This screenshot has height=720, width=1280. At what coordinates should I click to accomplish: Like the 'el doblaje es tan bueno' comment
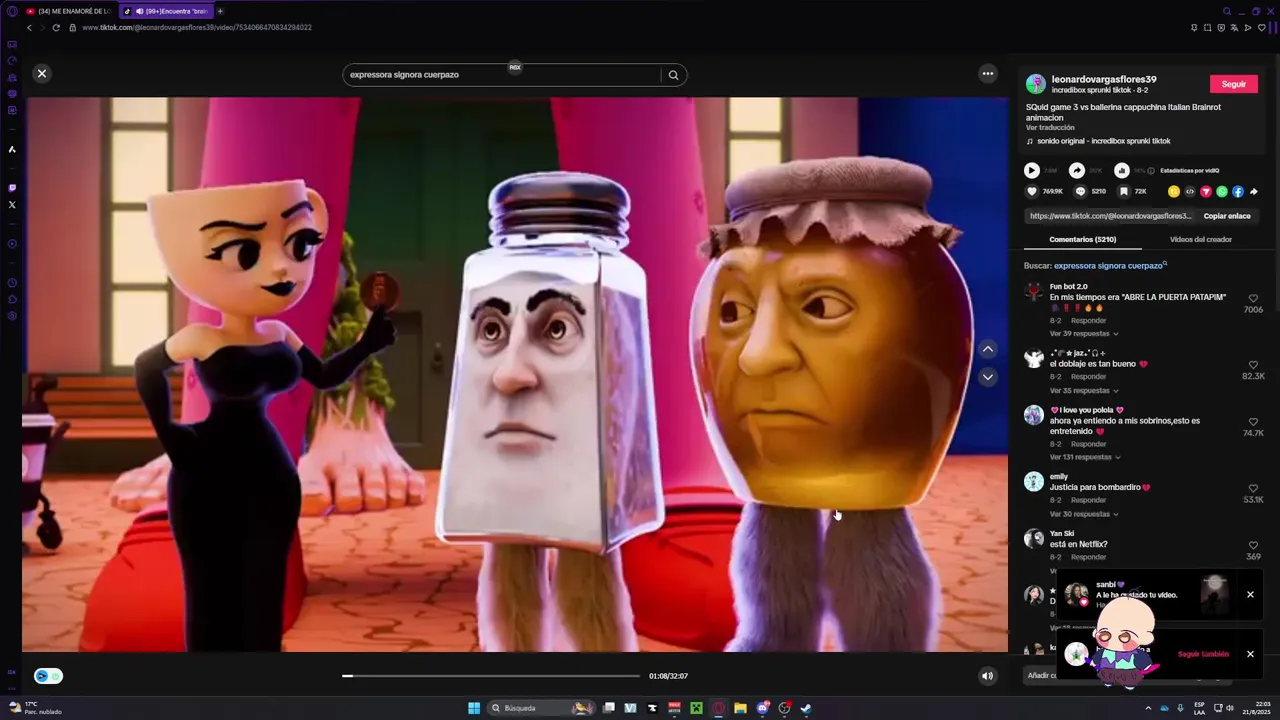[1253, 365]
